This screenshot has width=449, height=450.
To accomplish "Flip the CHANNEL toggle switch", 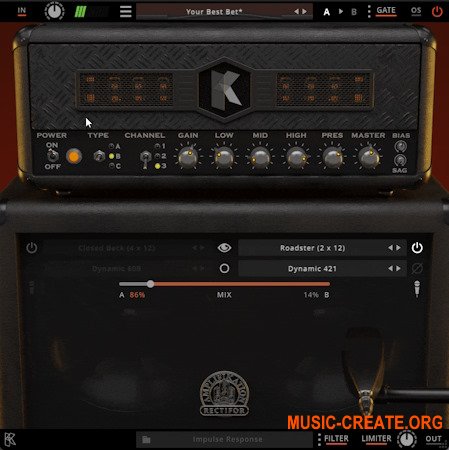I will 145,158.
